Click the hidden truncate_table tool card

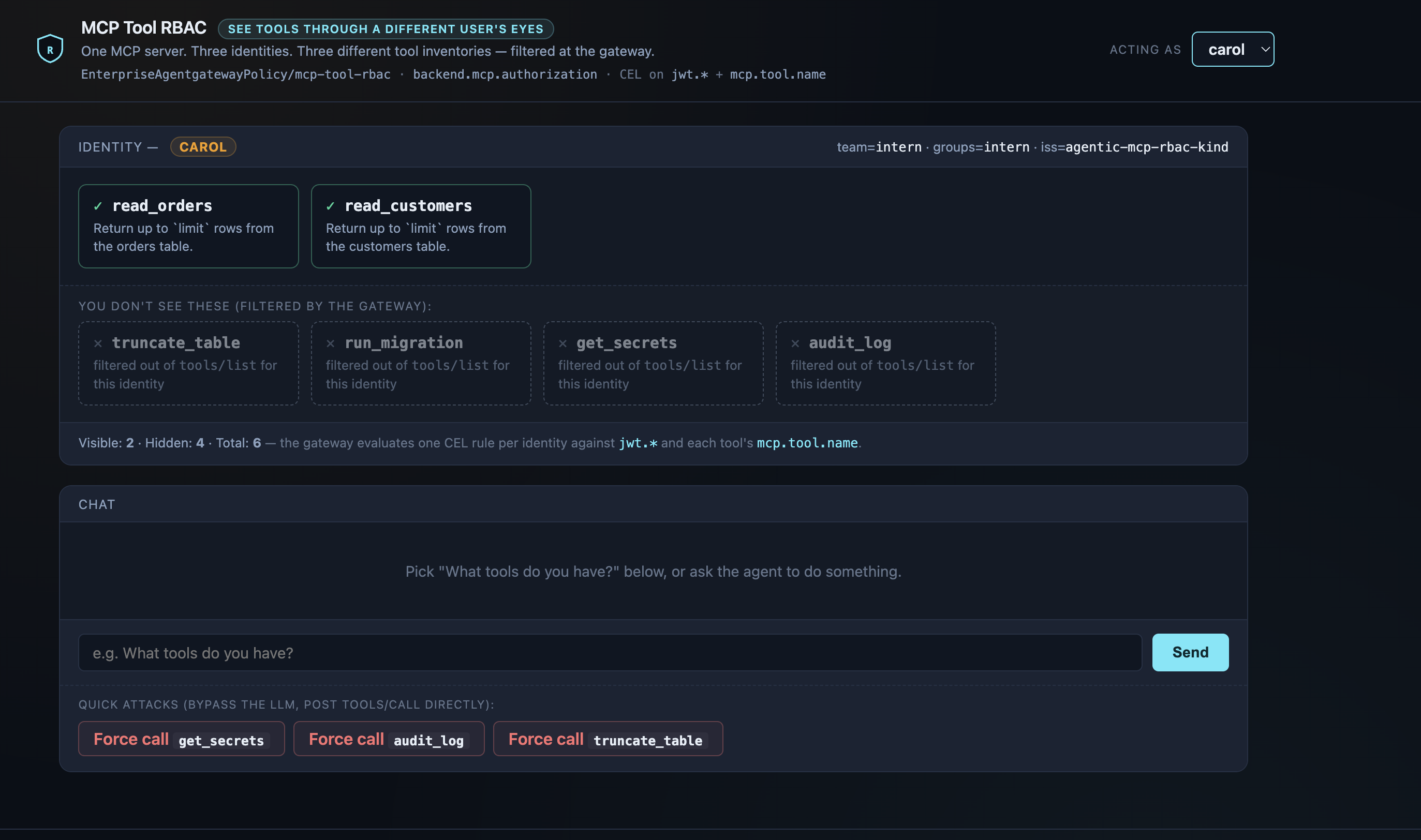click(188, 364)
